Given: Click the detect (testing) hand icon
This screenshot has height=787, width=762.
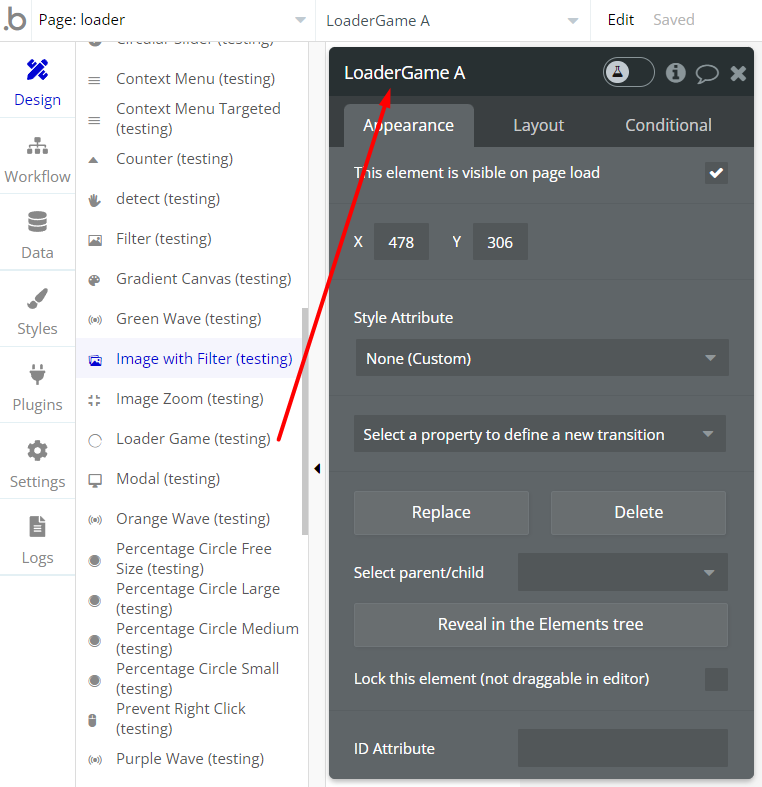Looking at the screenshot, I should coord(94,200).
